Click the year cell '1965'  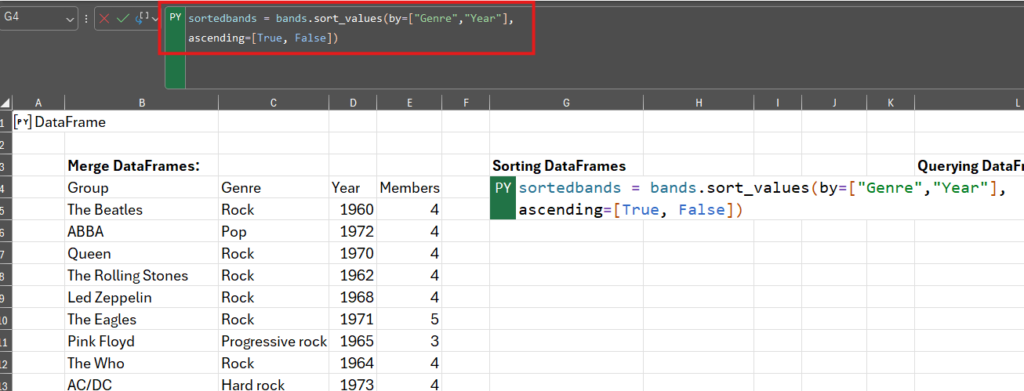click(x=353, y=341)
